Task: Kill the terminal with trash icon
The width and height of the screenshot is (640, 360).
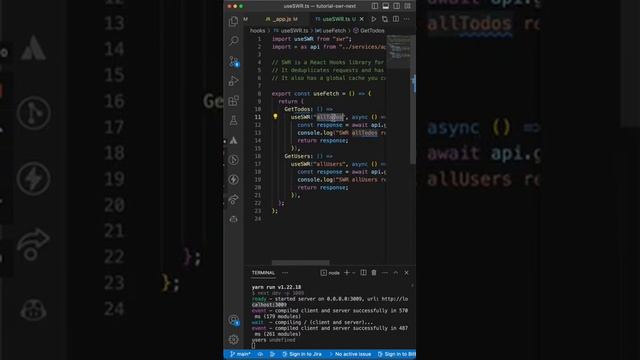Action: 374,273
